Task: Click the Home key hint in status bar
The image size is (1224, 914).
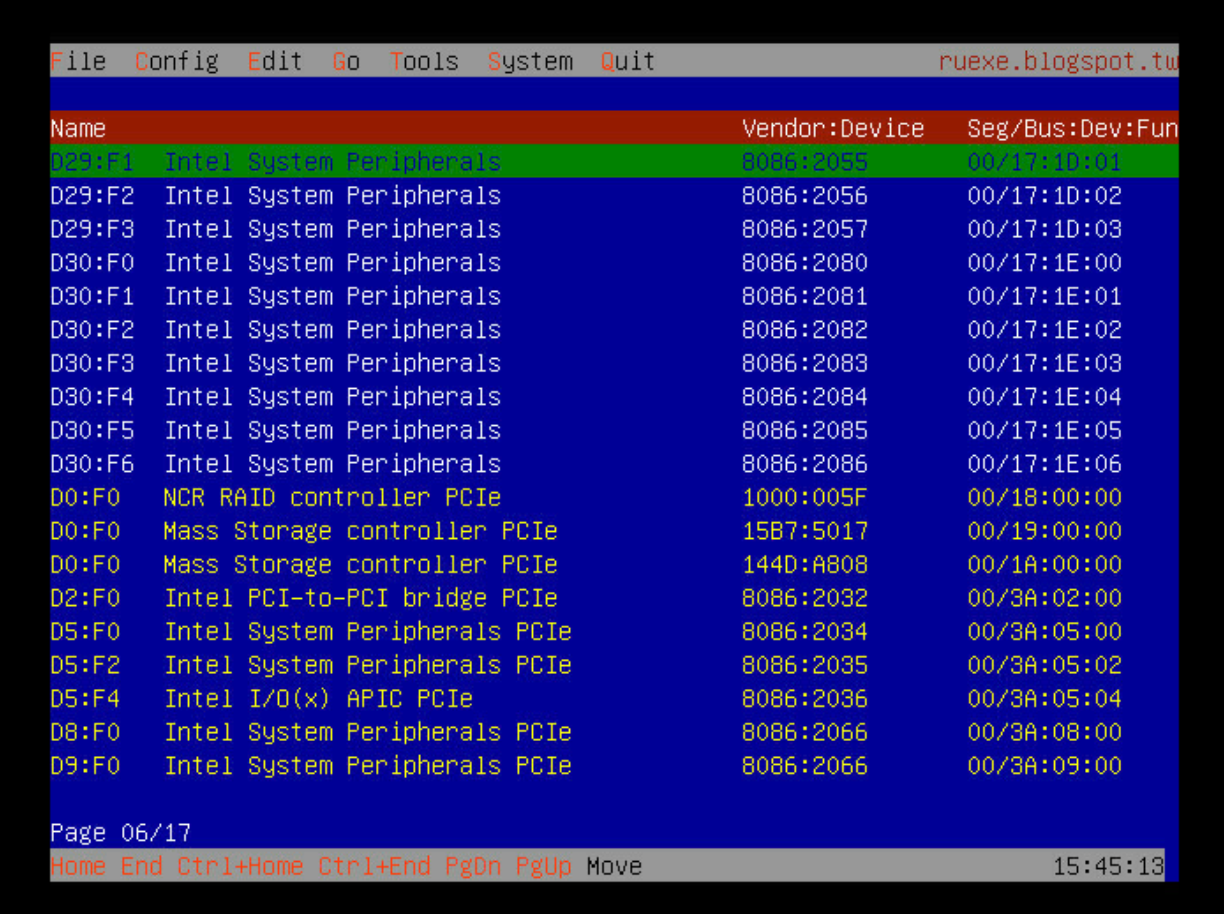Action: (x=78, y=866)
